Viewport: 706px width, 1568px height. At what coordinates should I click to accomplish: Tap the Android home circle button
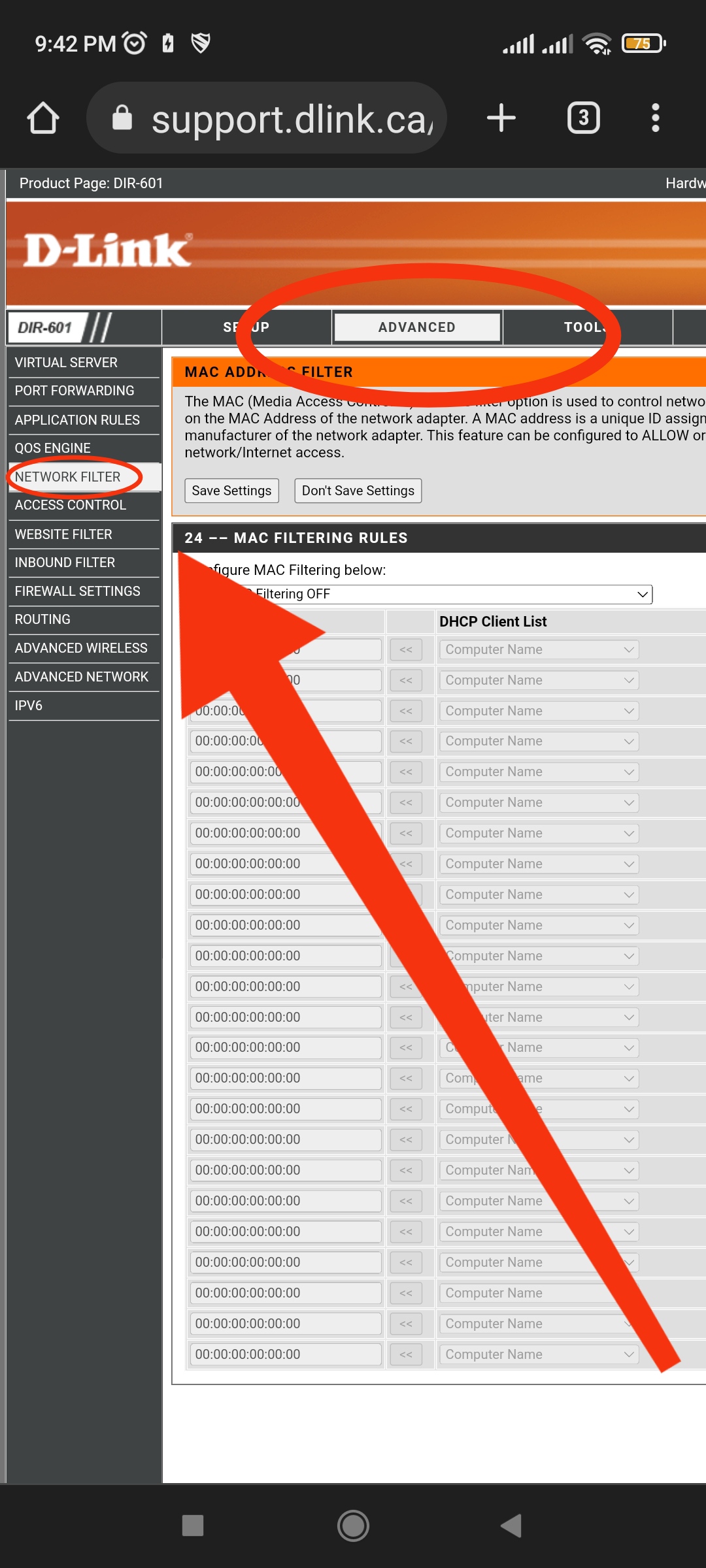coord(353,1526)
